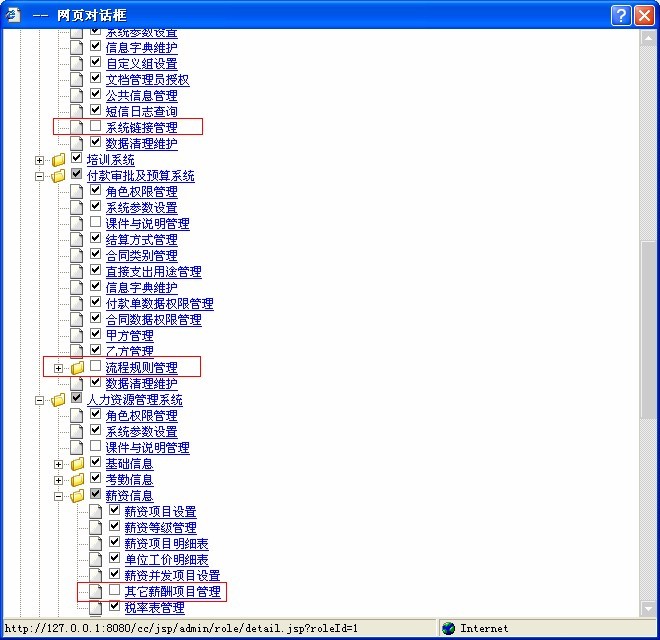Click the help question mark button

(621, 16)
